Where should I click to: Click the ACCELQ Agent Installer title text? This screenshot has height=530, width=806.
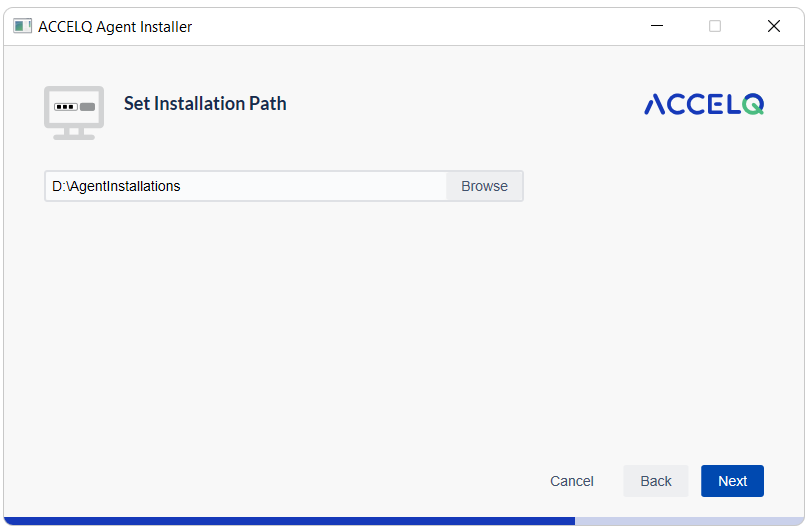(x=115, y=26)
